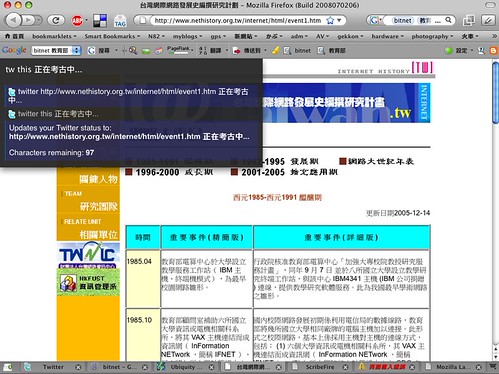Image resolution: width=499 pixels, height=374 pixels.
Task: Click the Google Toolbar magnifier search-site icon
Action: click(x=133, y=50)
